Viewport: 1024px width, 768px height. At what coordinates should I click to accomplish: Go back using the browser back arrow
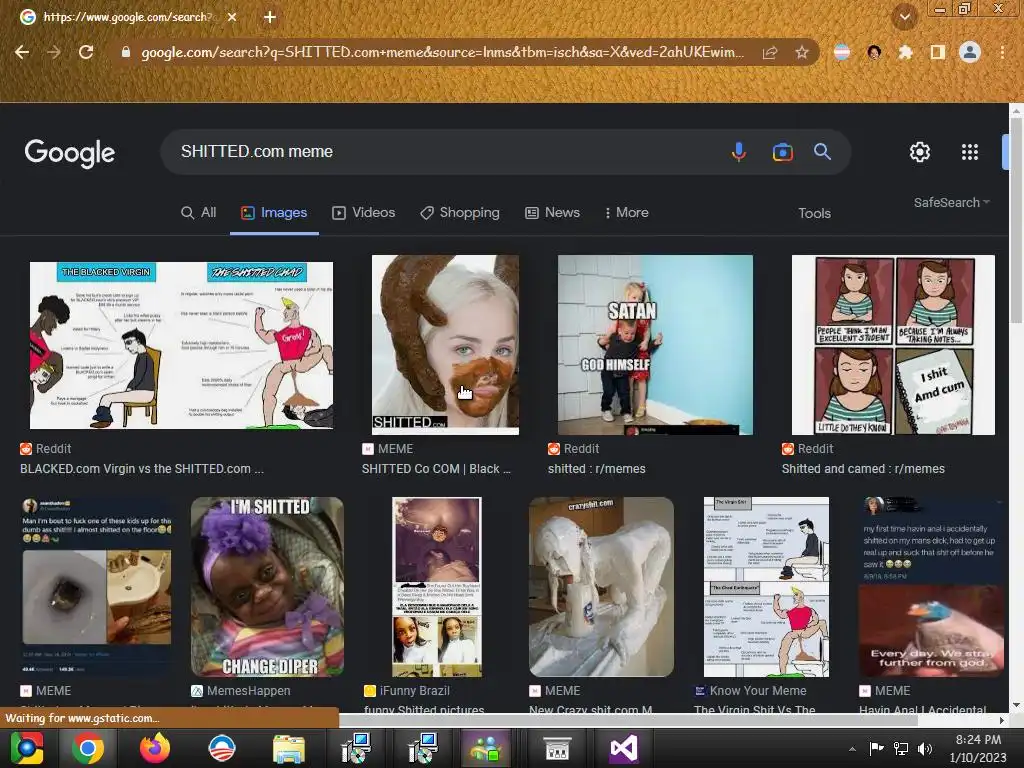pyautogui.click(x=22, y=52)
